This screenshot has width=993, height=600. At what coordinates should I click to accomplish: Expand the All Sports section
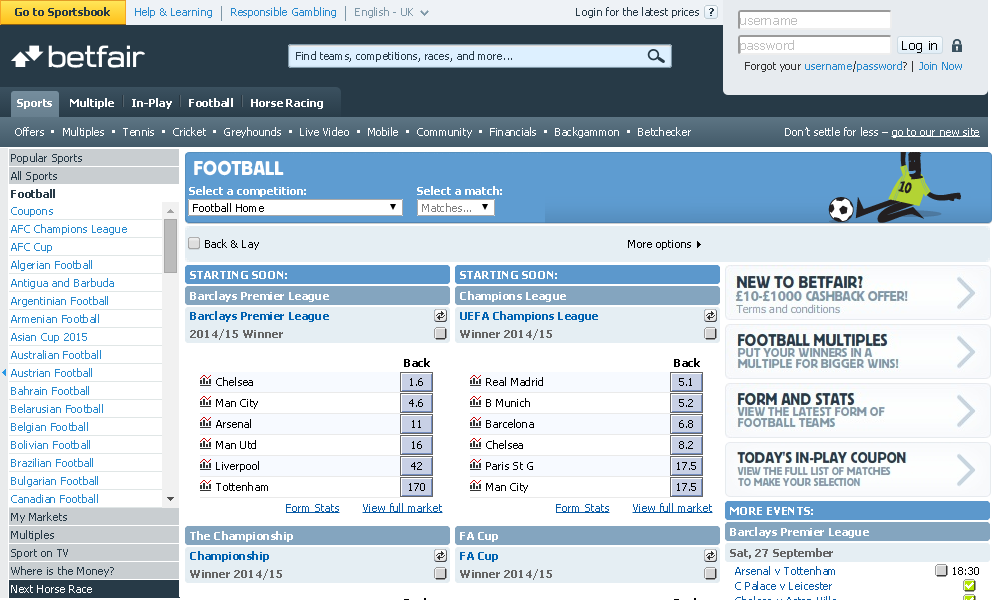click(x=94, y=176)
